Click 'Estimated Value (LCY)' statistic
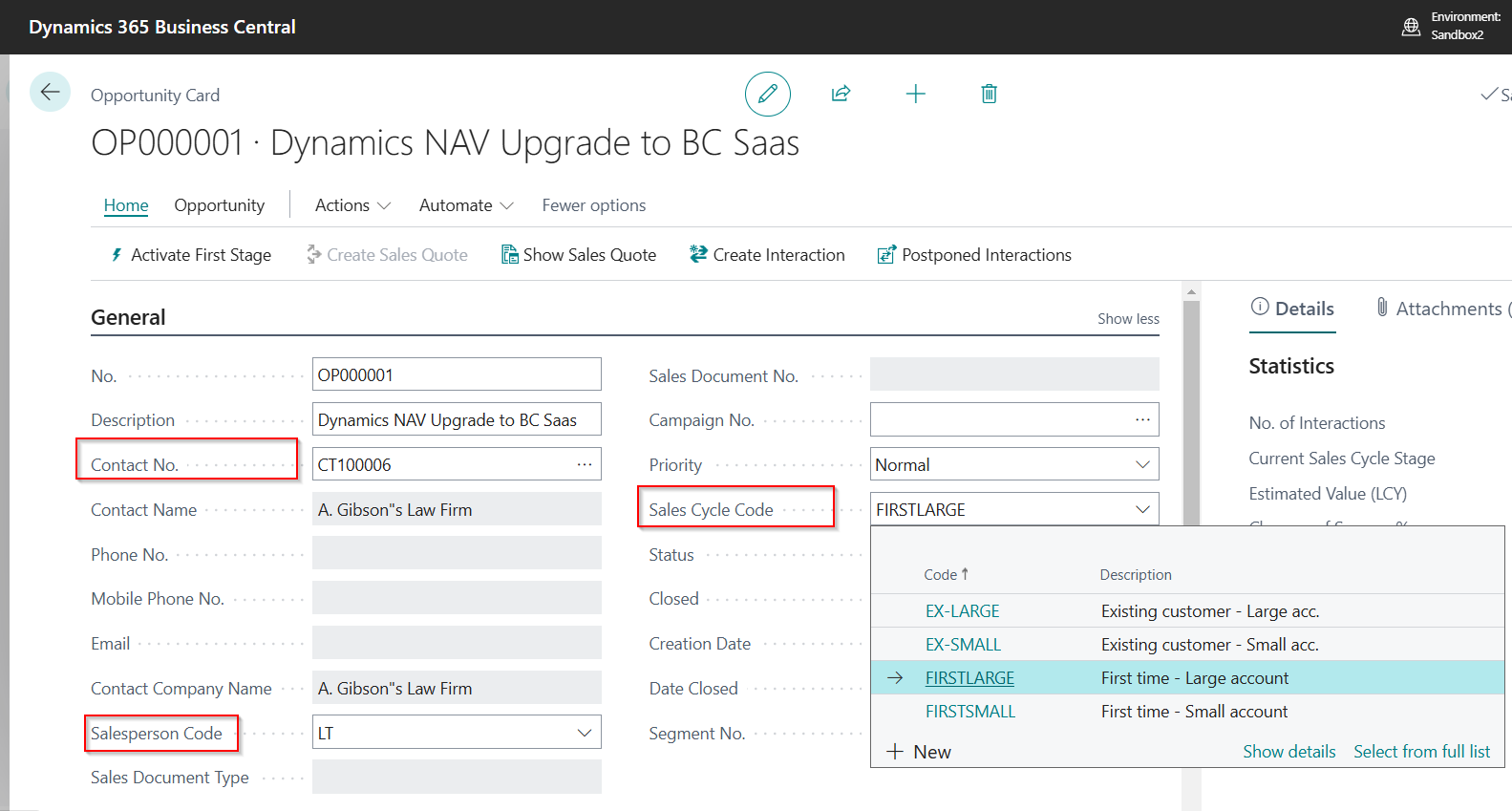Viewport: 1512px width, 811px height. click(x=1328, y=494)
